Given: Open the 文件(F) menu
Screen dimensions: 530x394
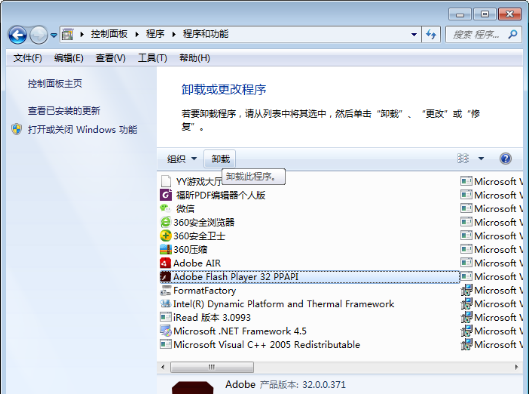Looking at the screenshot, I should (27, 58).
